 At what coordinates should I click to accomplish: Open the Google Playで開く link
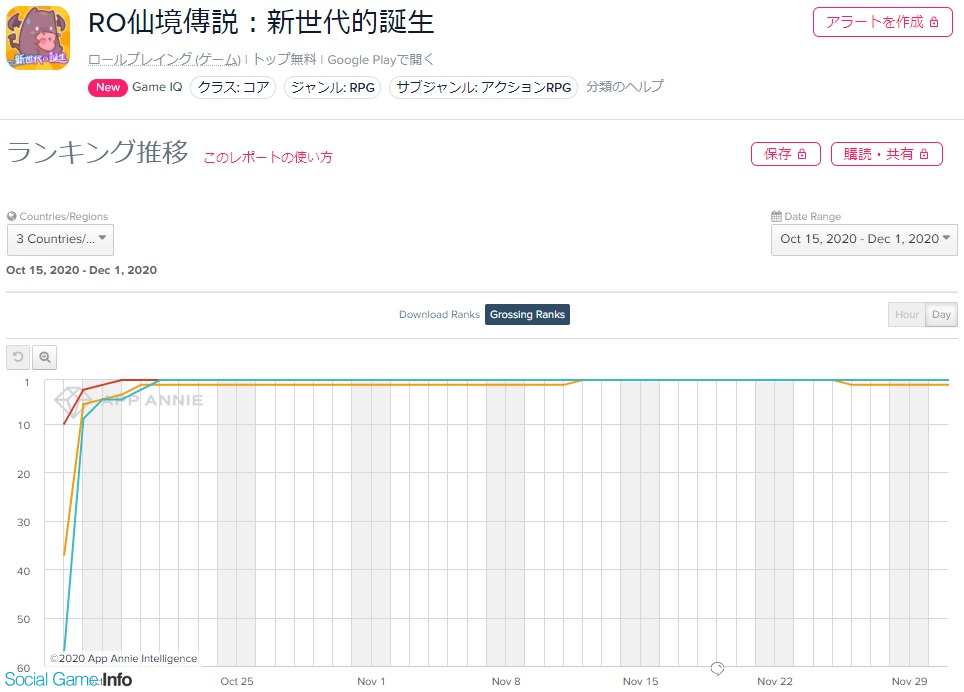381,60
